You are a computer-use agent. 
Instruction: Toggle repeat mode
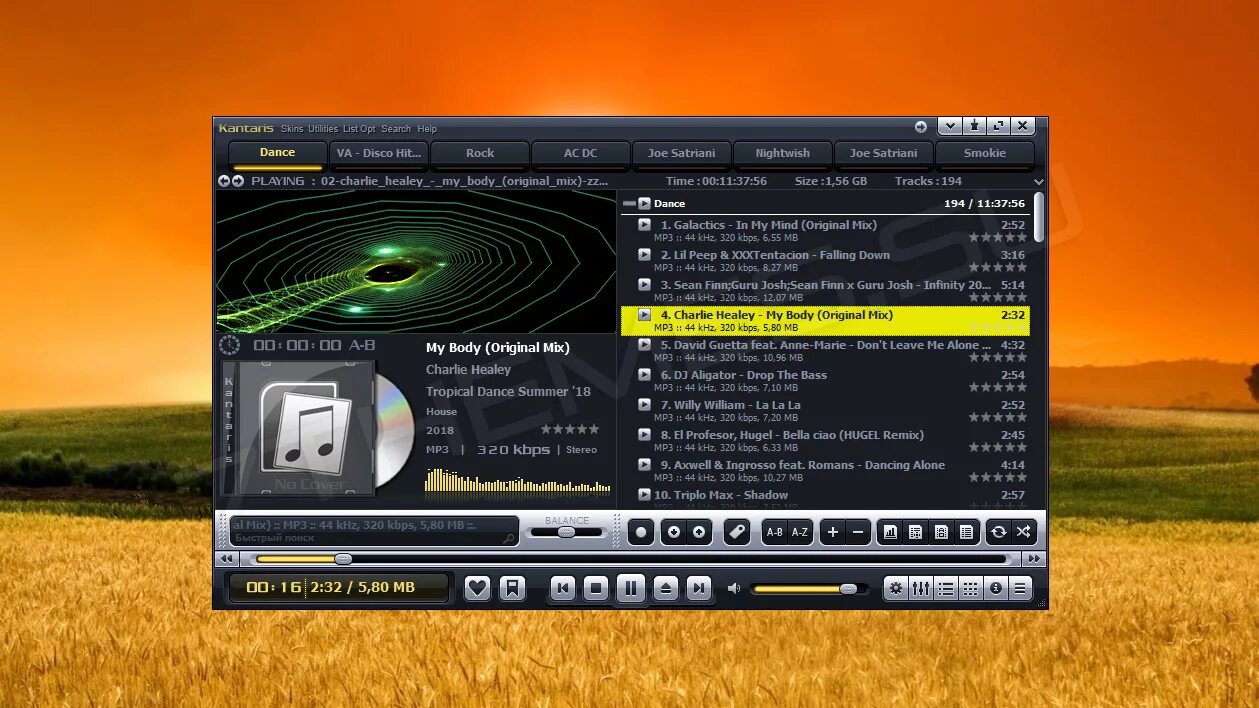coord(998,532)
